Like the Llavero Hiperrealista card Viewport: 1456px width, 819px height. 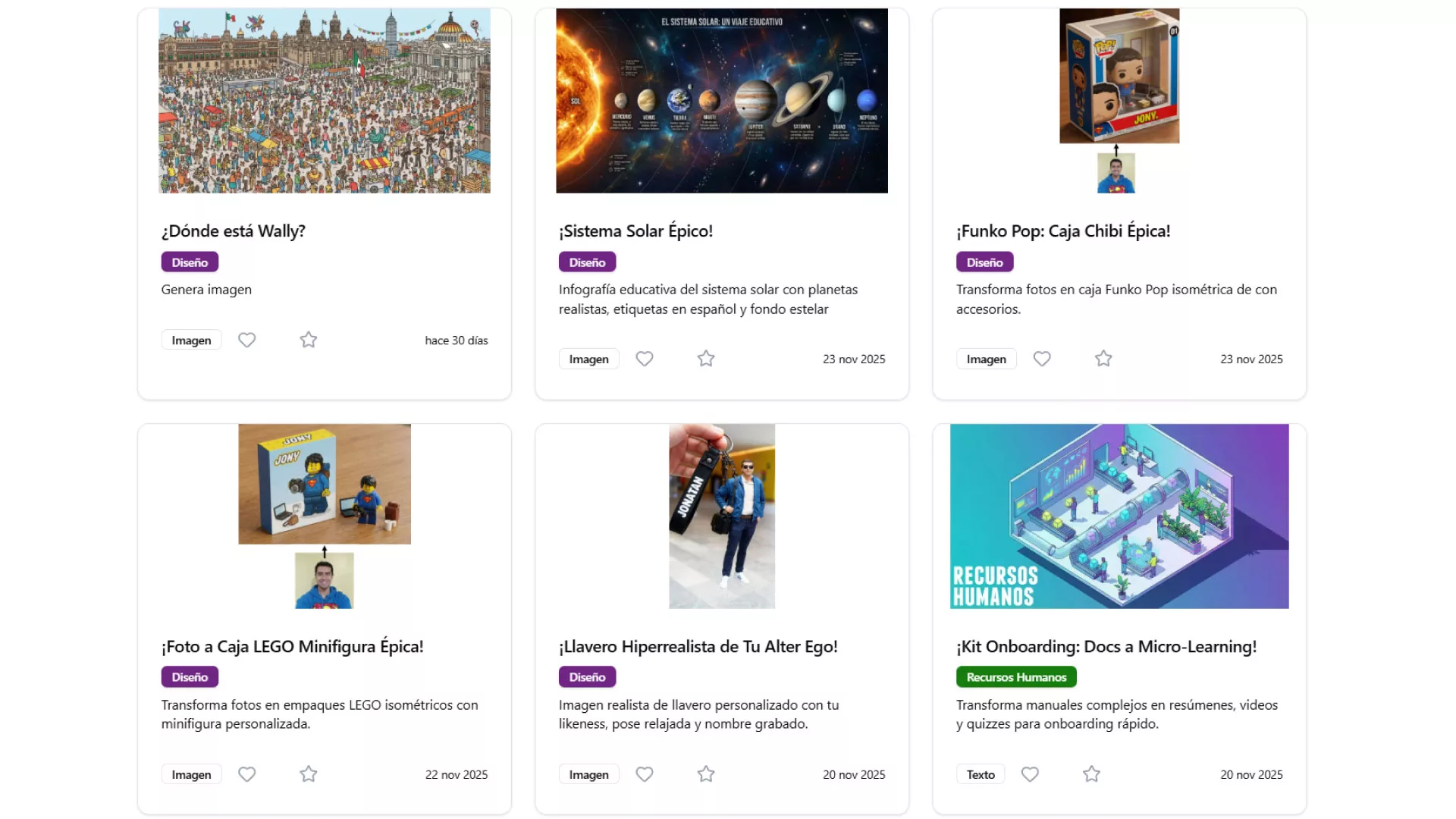pyautogui.click(x=644, y=774)
